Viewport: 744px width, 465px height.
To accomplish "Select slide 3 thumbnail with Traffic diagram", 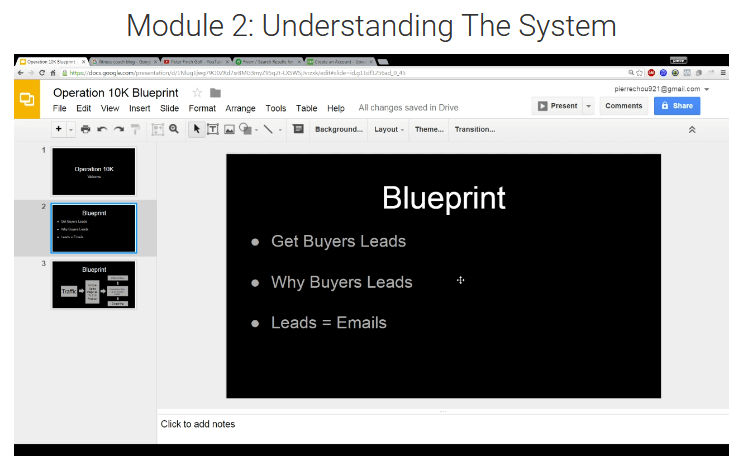I will 94,285.
